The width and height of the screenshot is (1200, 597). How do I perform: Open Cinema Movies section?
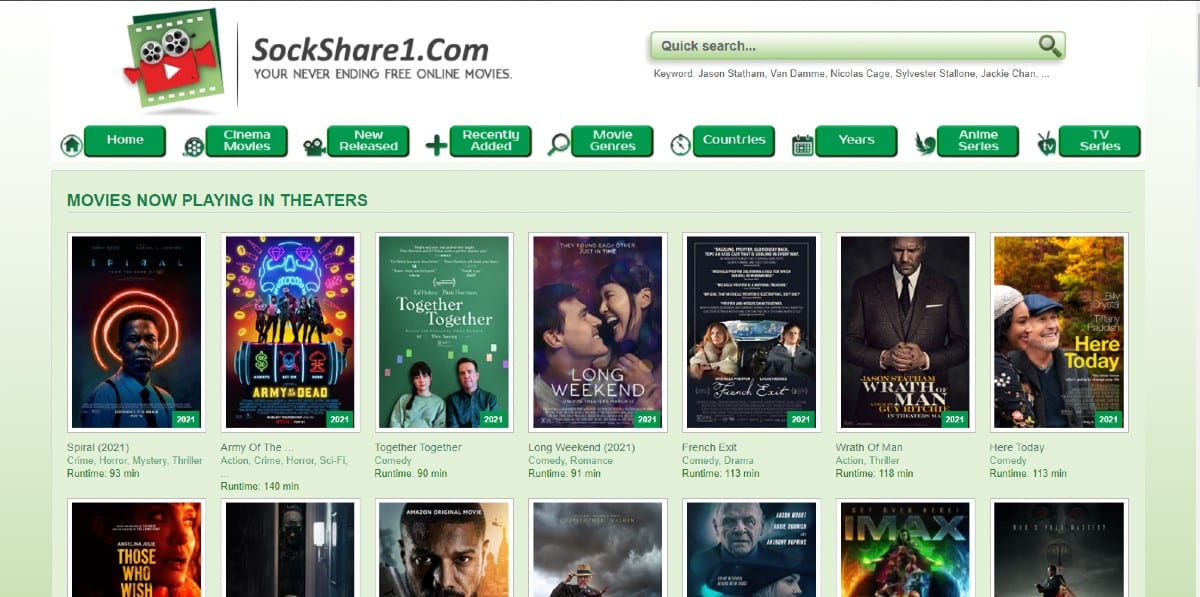[247, 141]
